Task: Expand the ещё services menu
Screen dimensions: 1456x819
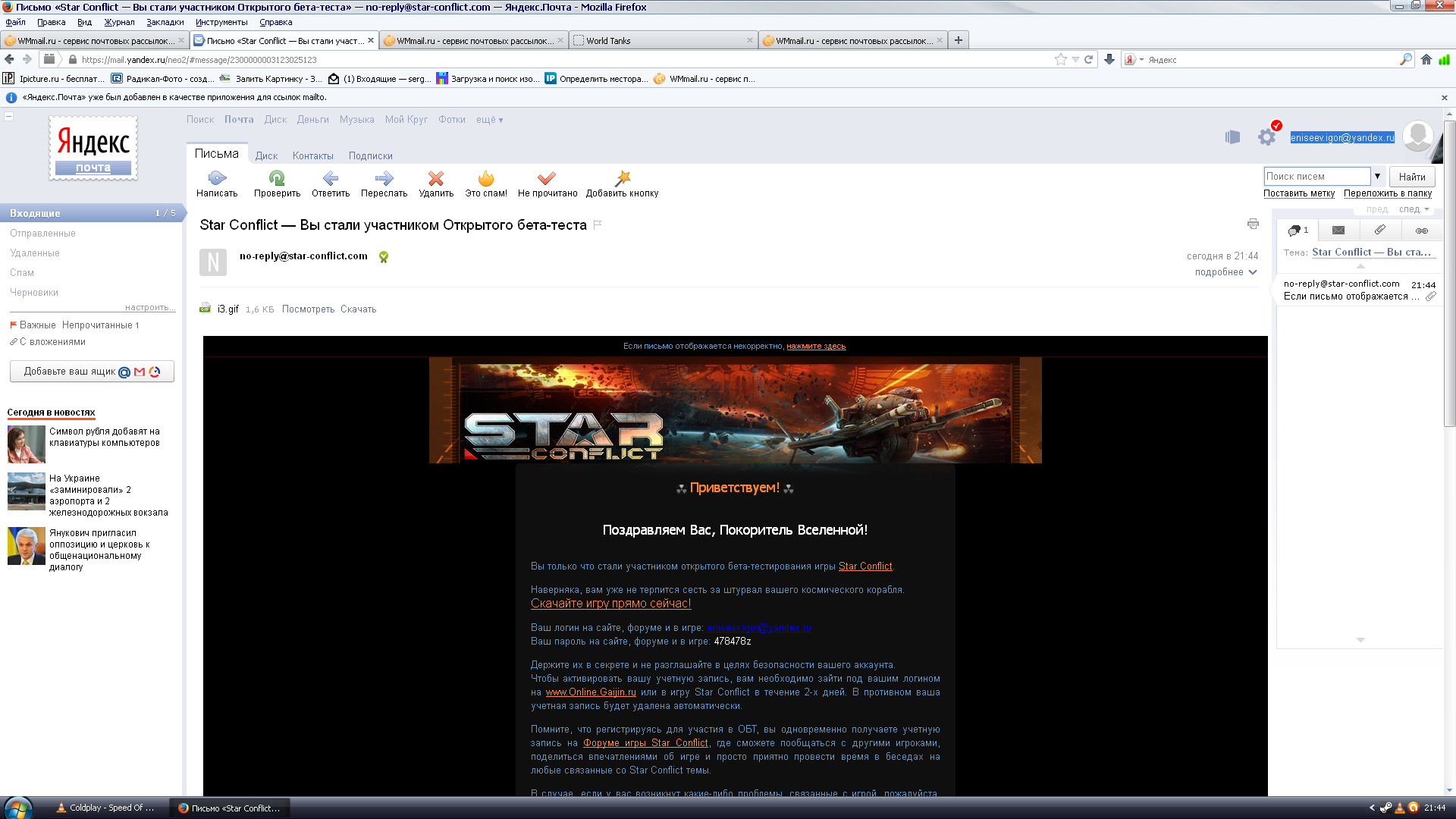Action: (489, 120)
